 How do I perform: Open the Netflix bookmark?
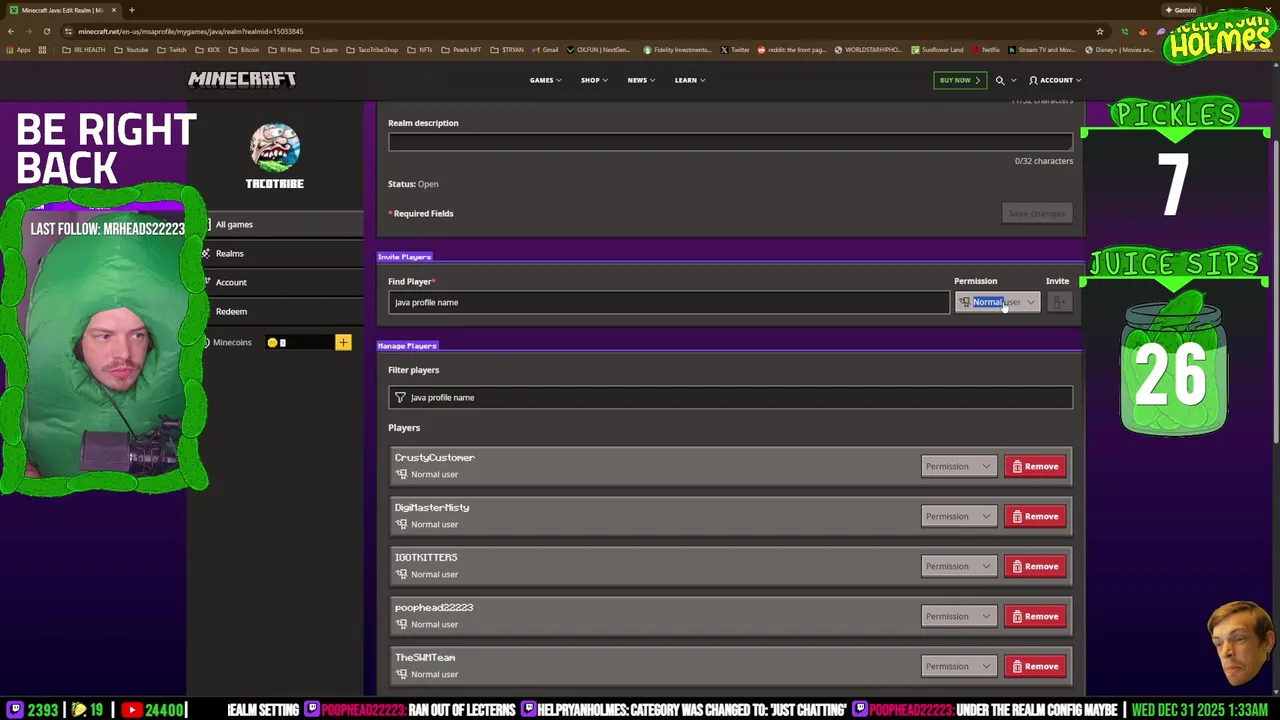(x=986, y=50)
